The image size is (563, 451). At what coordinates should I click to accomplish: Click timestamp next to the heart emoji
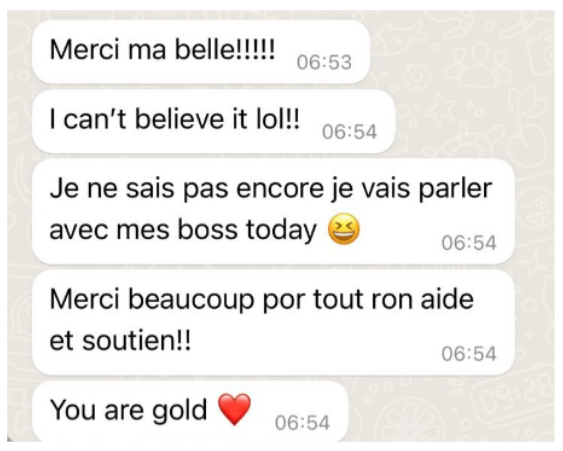pyautogui.click(x=302, y=423)
